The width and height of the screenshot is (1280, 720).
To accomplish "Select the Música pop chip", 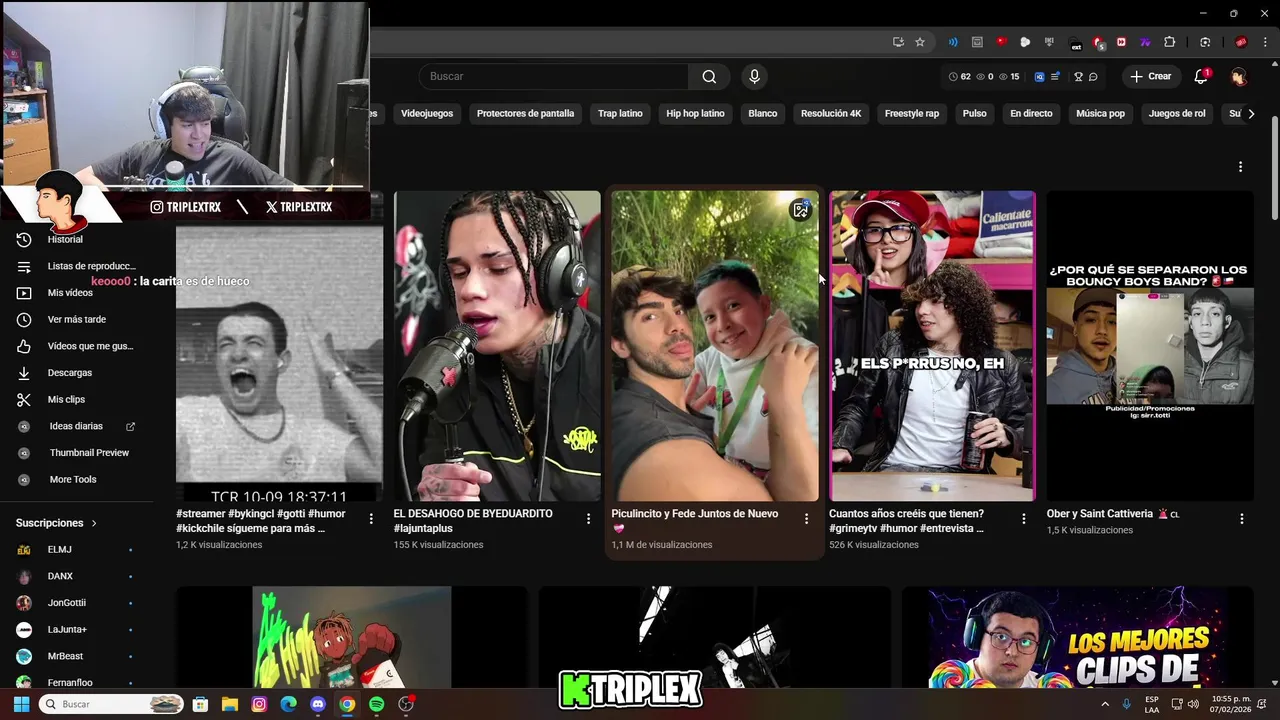I will tap(1100, 114).
